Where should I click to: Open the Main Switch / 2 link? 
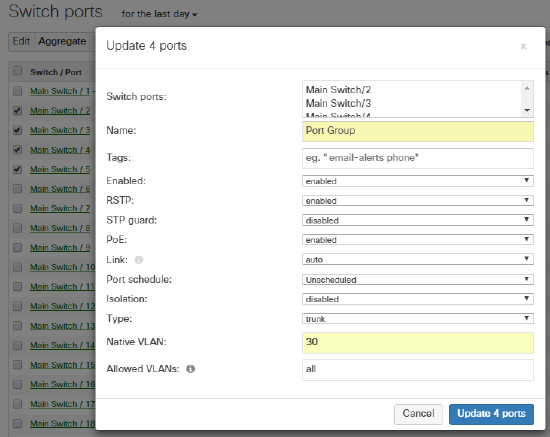(60, 111)
